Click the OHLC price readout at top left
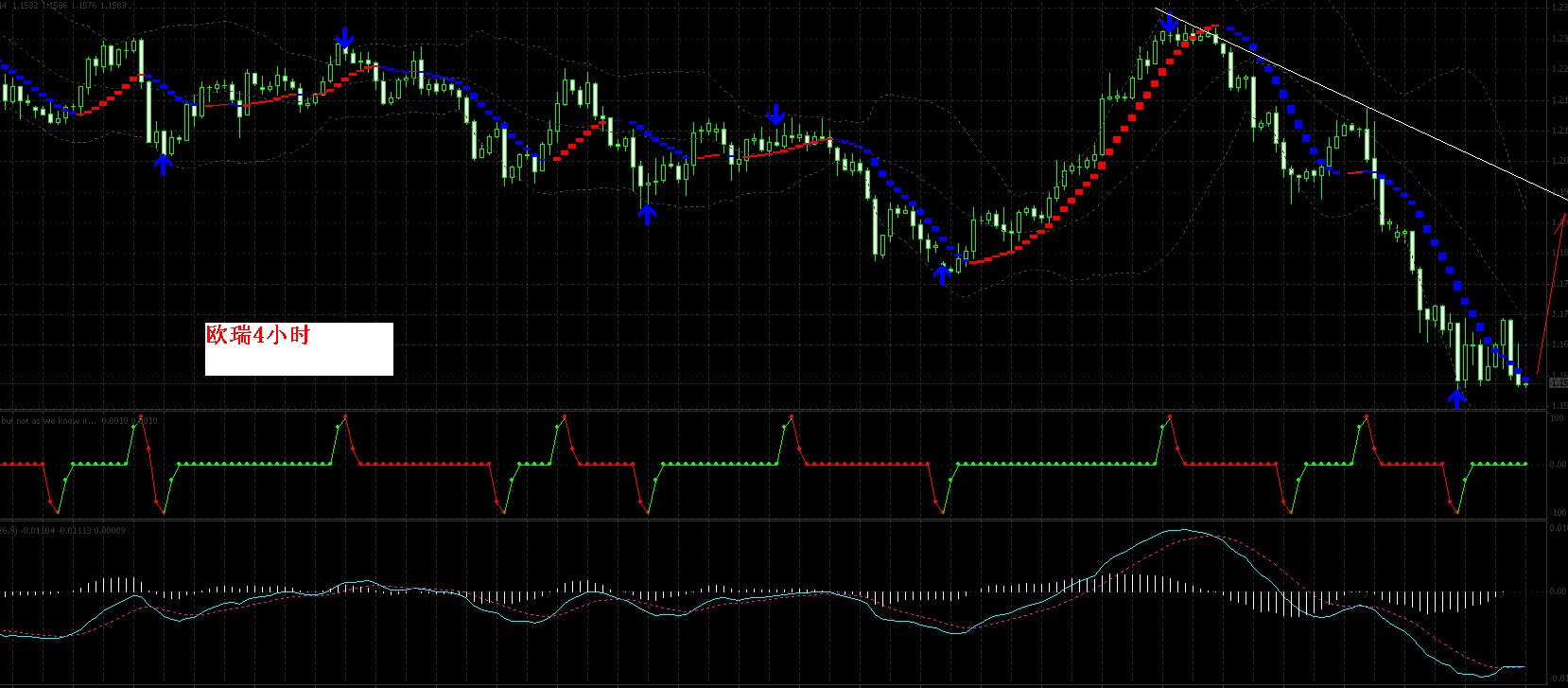The height and width of the screenshot is (688, 1568). pos(64,6)
